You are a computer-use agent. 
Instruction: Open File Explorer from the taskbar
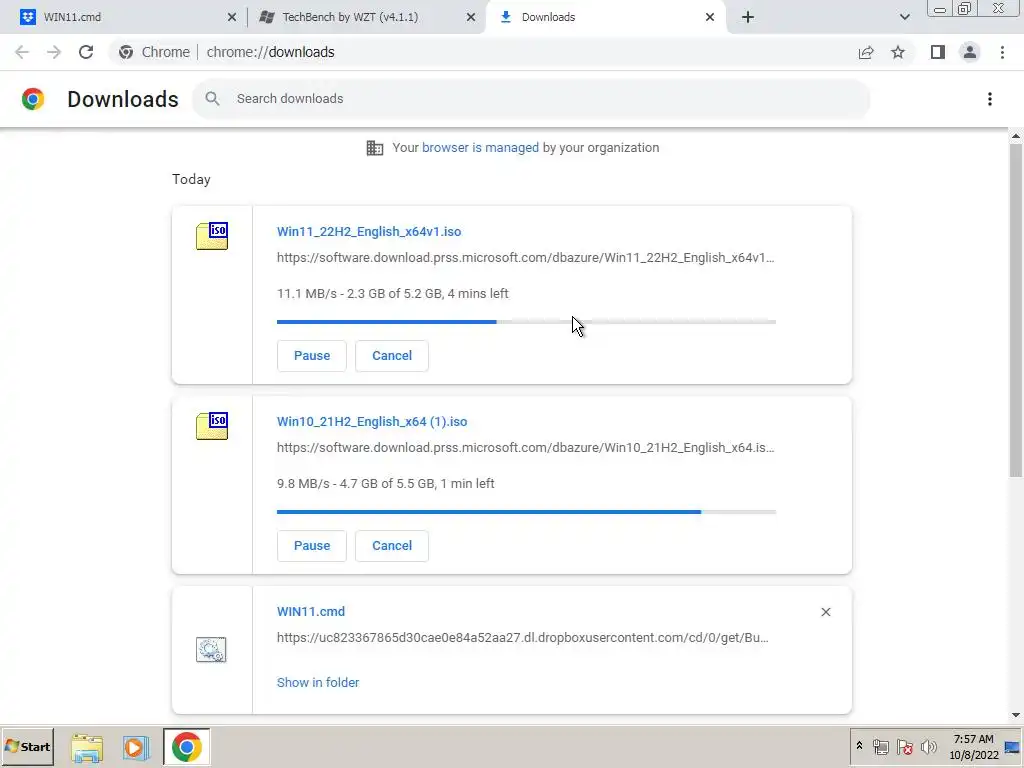click(x=87, y=748)
